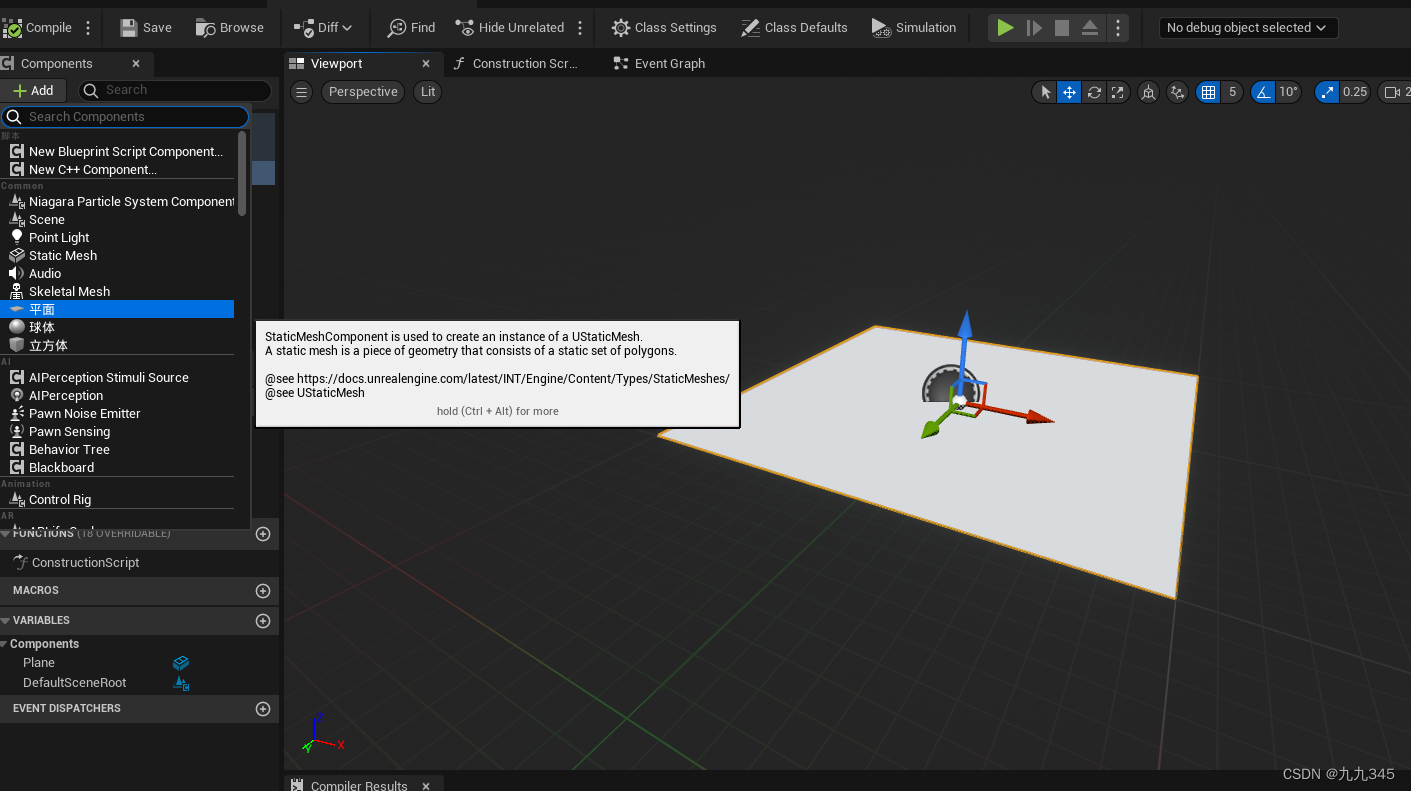
Task: Click the Find toolbar button
Action: point(411,28)
